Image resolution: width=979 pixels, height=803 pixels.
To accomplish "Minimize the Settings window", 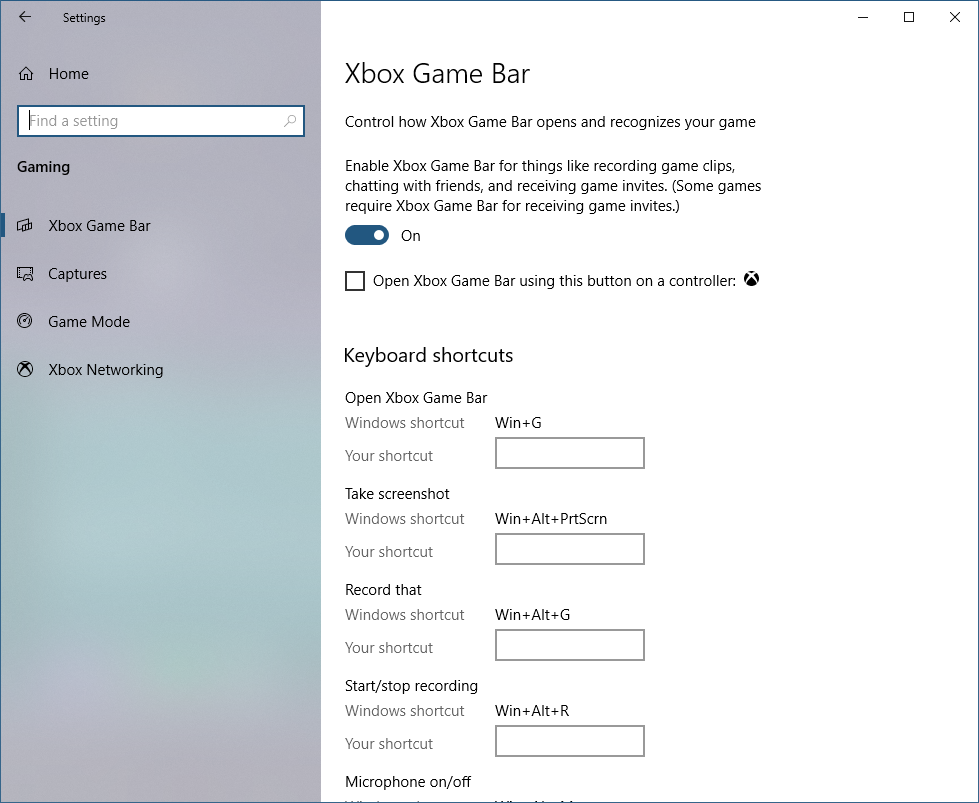I will [x=863, y=17].
